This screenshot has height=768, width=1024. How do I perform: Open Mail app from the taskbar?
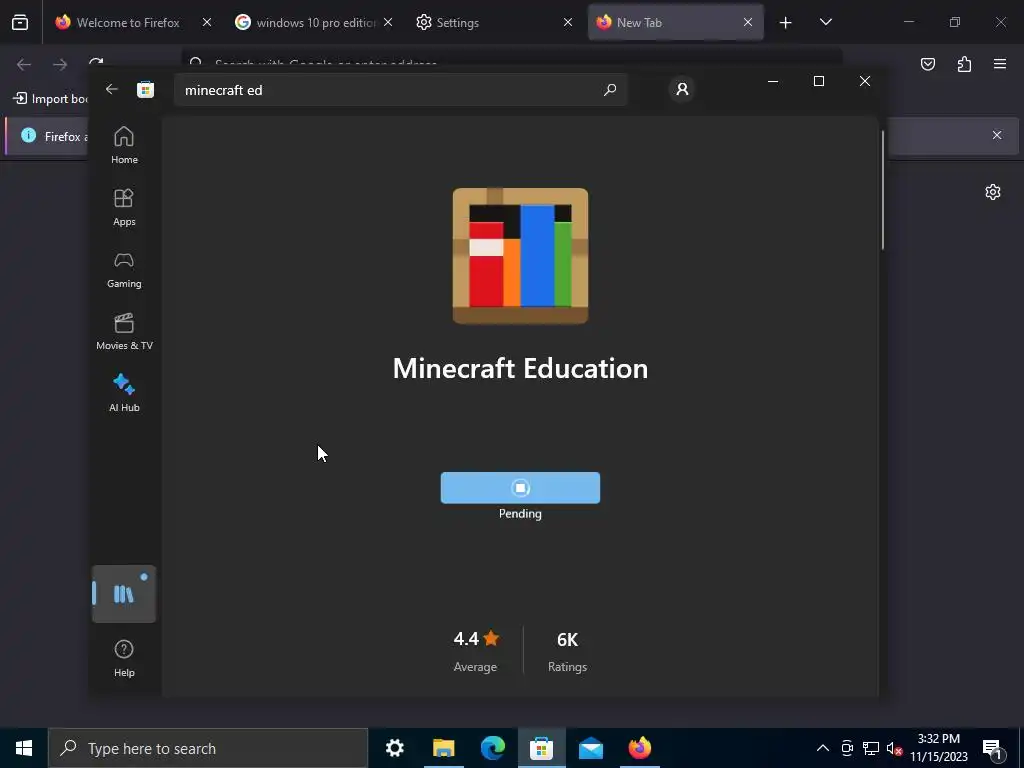[x=590, y=748]
